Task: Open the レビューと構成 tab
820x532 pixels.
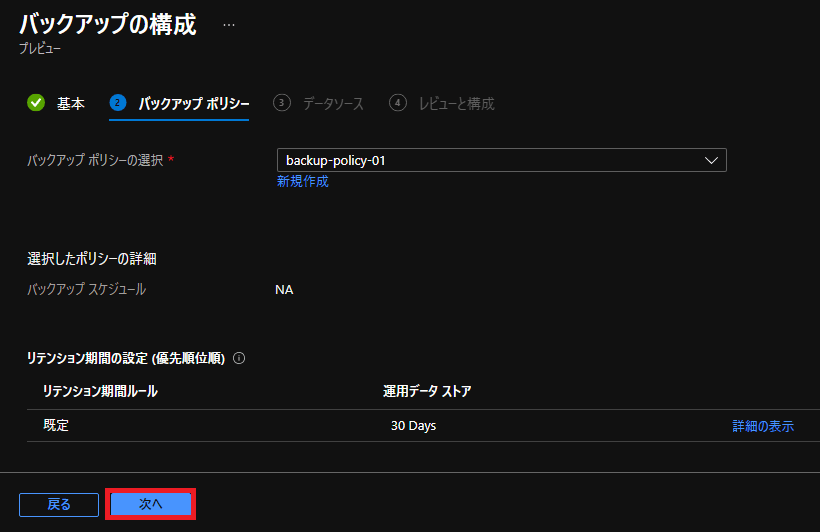Action: [456, 104]
